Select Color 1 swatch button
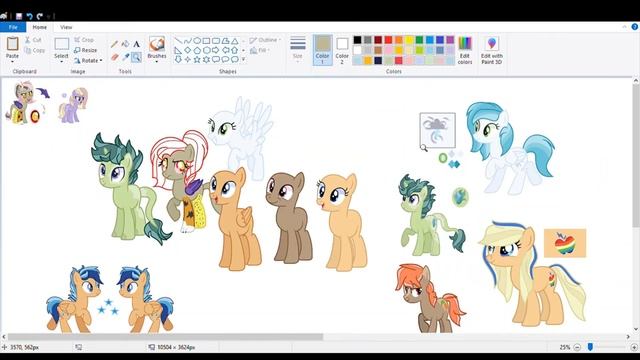 tap(322, 50)
